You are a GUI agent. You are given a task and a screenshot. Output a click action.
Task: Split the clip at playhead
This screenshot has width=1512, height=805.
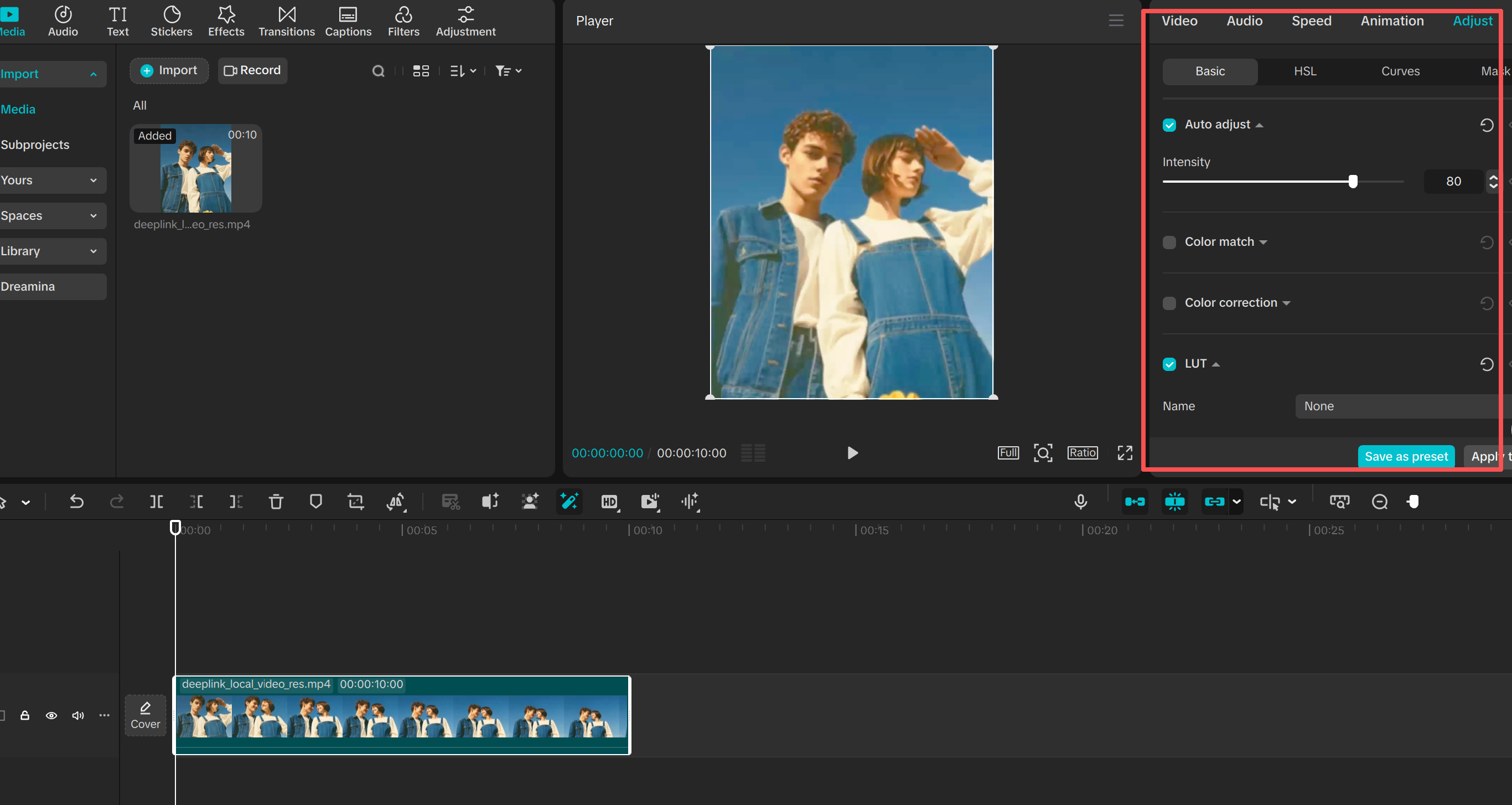[x=156, y=502]
